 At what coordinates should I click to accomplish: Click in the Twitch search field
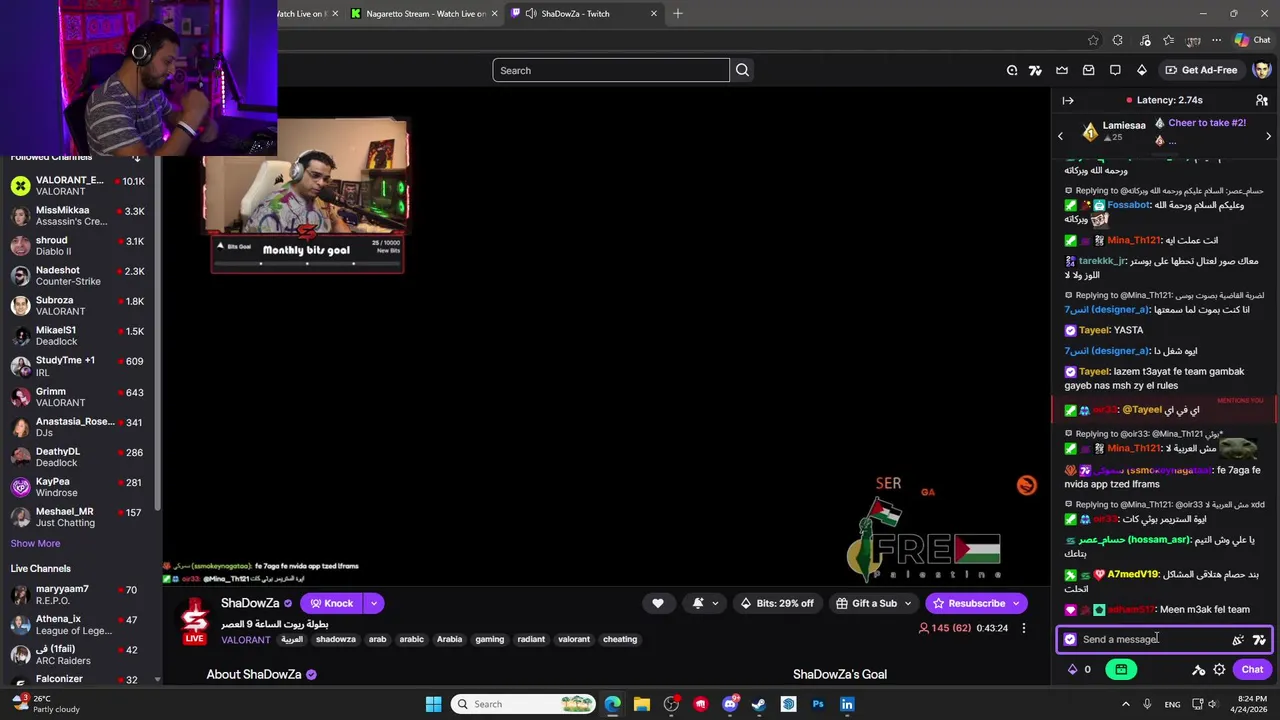[x=611, y=70]
